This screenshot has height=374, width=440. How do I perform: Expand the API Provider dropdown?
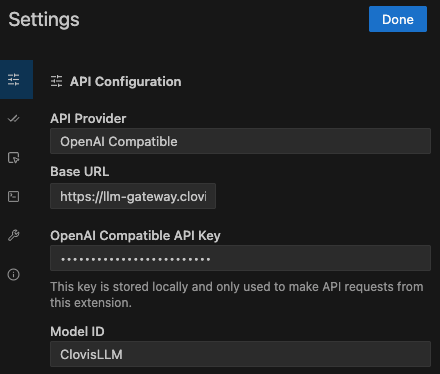(240, 141)
